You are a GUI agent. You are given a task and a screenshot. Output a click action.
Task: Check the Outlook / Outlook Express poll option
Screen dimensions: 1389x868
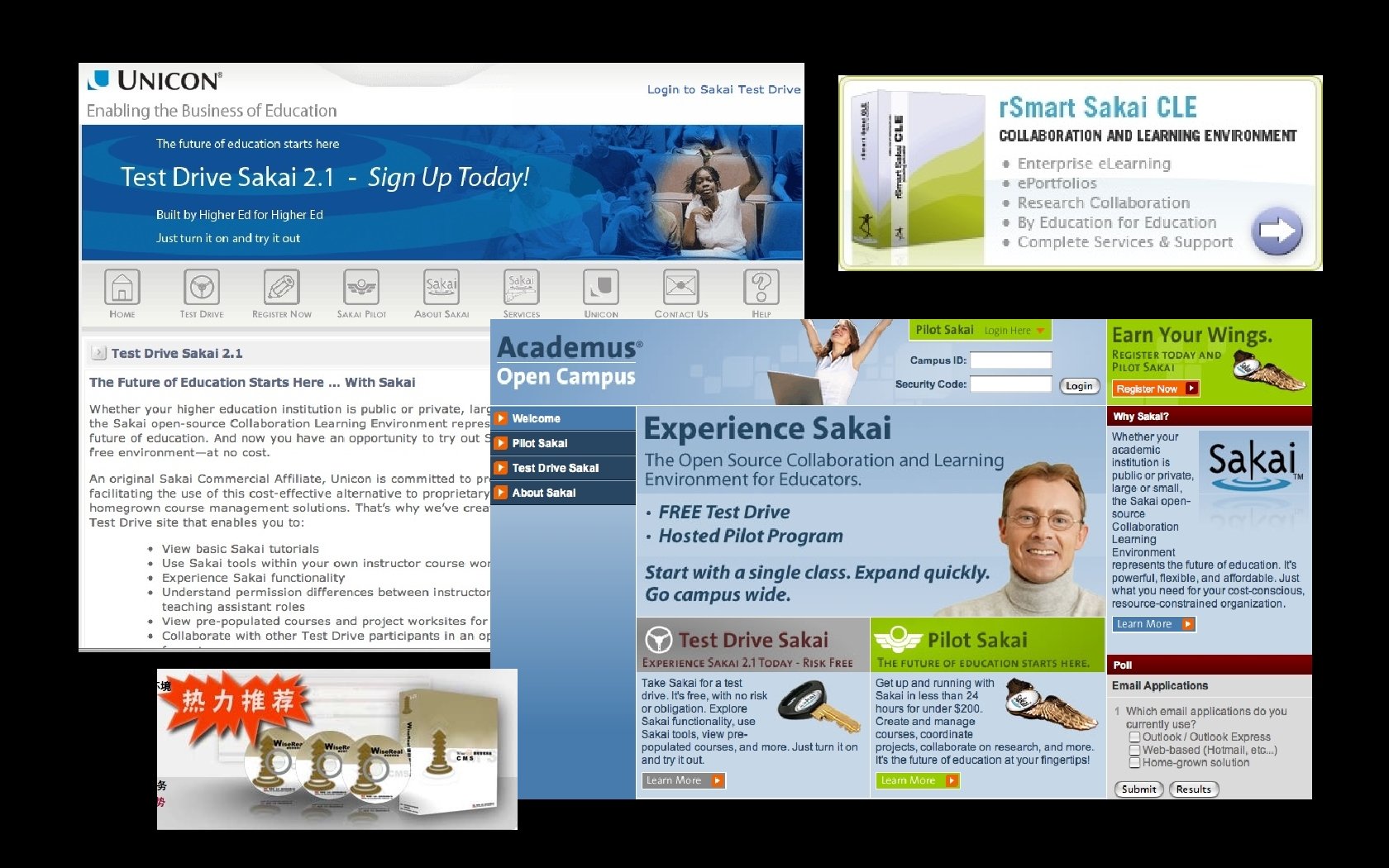(x=1135, y=737)
